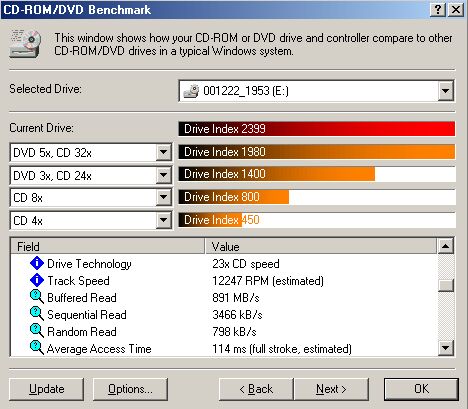Click the Update button
This screenshot has height=409, width=468.
[47, 389]
